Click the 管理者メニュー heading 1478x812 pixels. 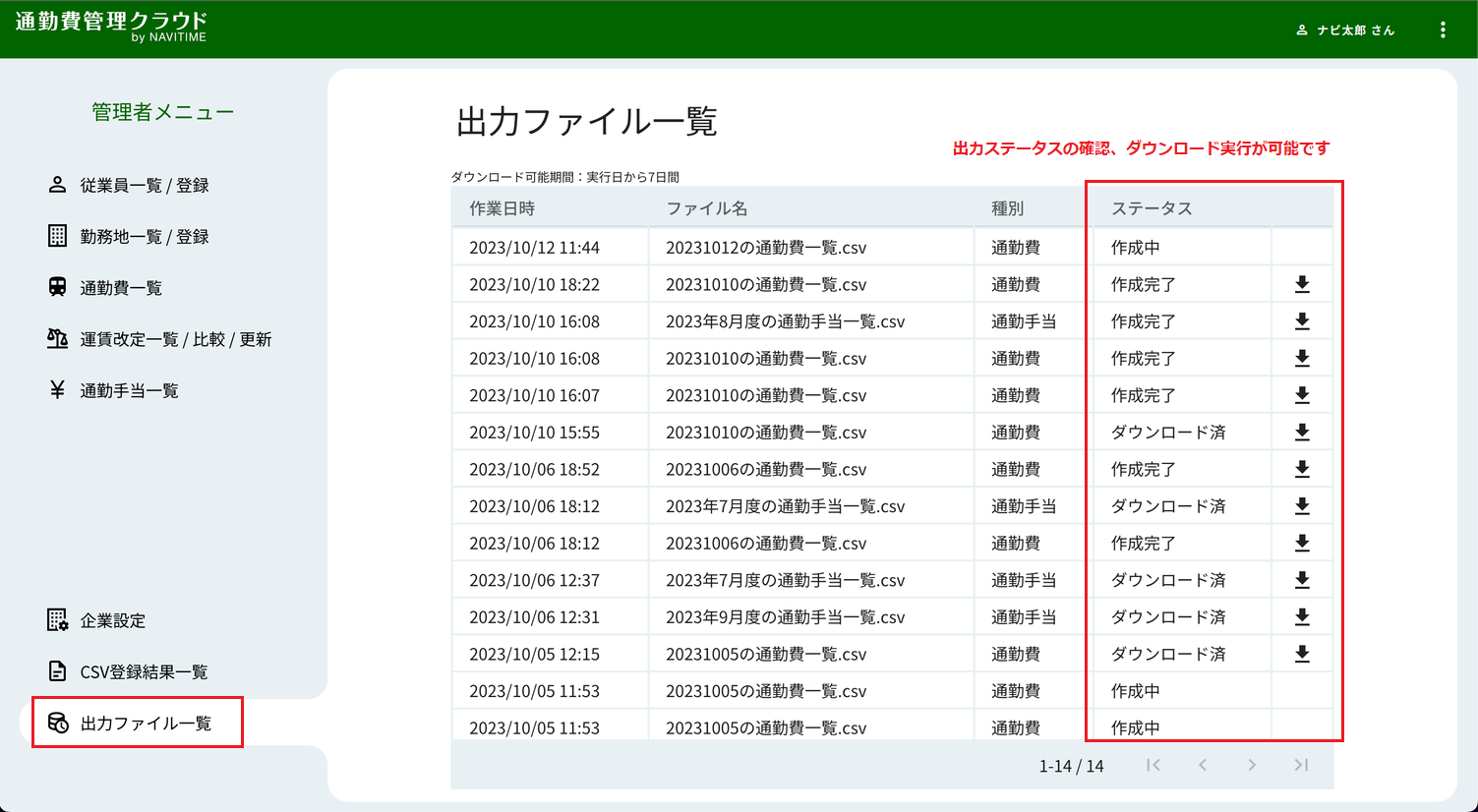coord(163,112)
